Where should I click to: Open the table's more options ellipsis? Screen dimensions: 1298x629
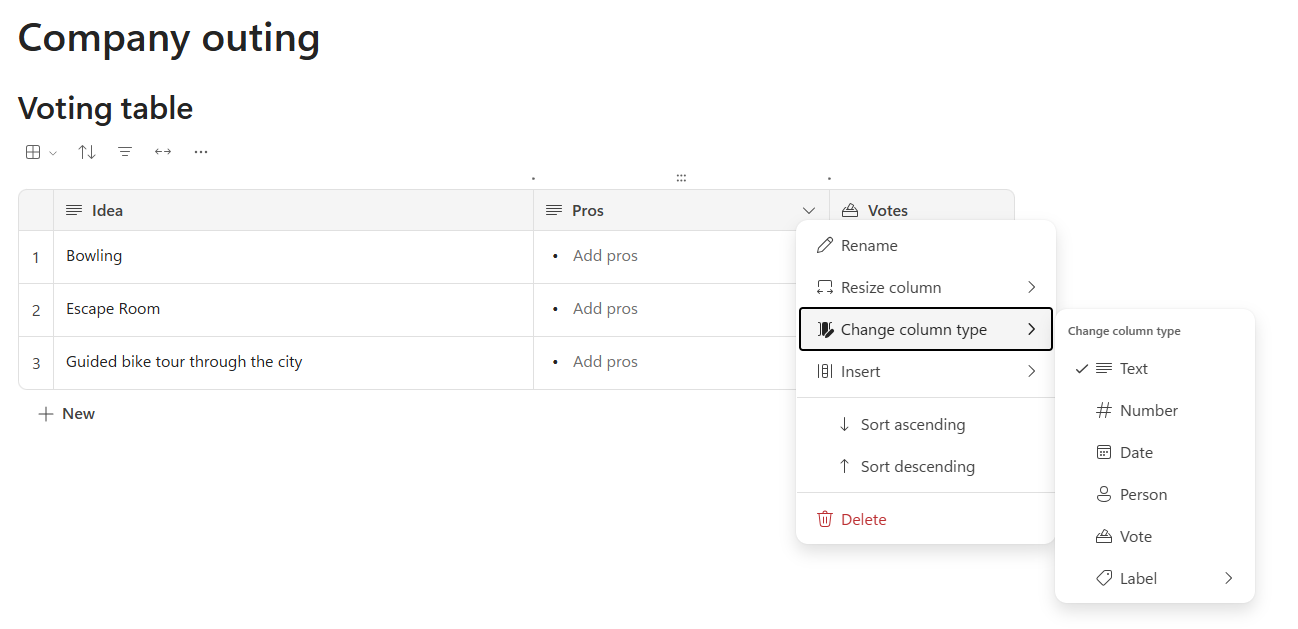[201, 152]
